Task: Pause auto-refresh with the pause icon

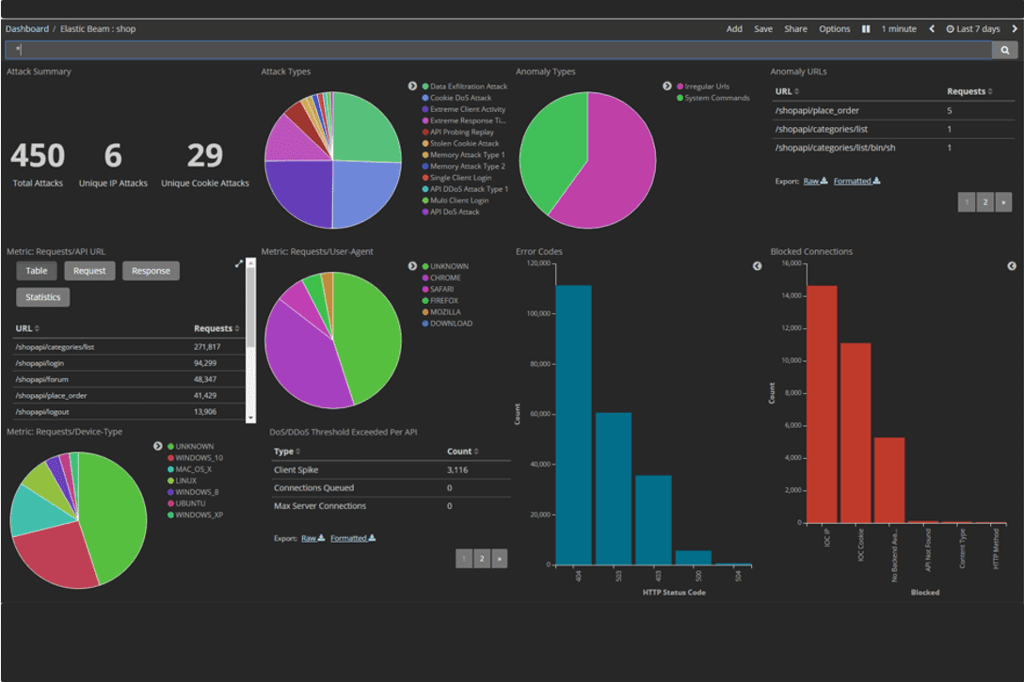Action: (865, 29)
